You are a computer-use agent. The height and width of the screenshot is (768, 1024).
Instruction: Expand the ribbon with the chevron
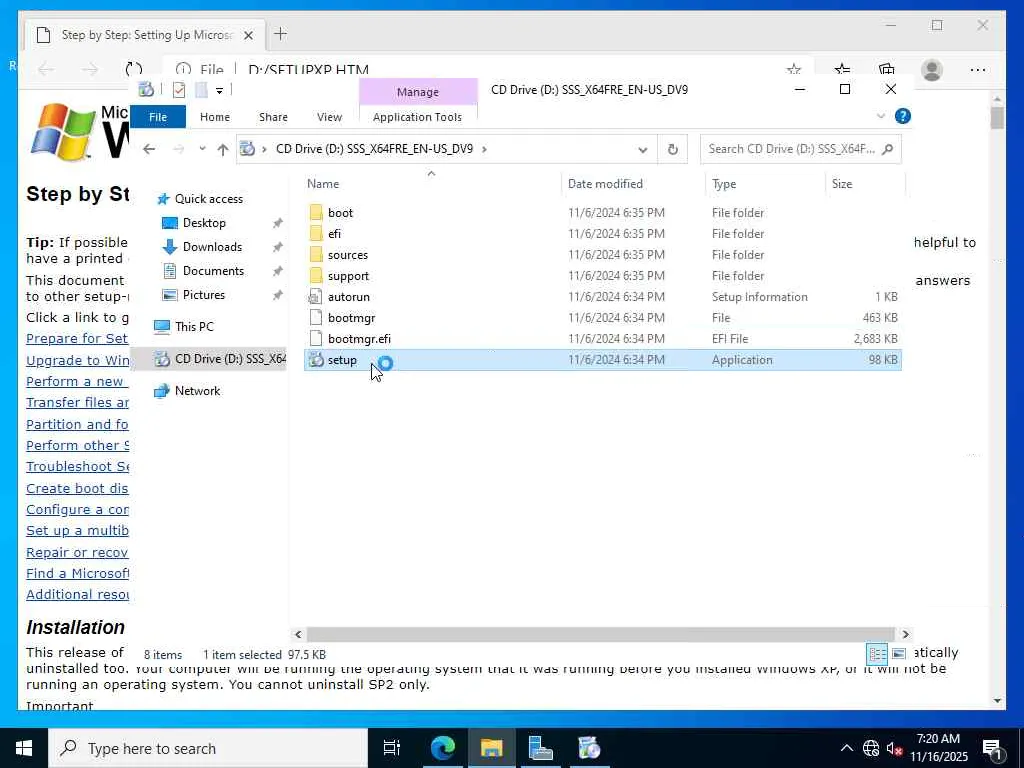click(x=880, y=116)
